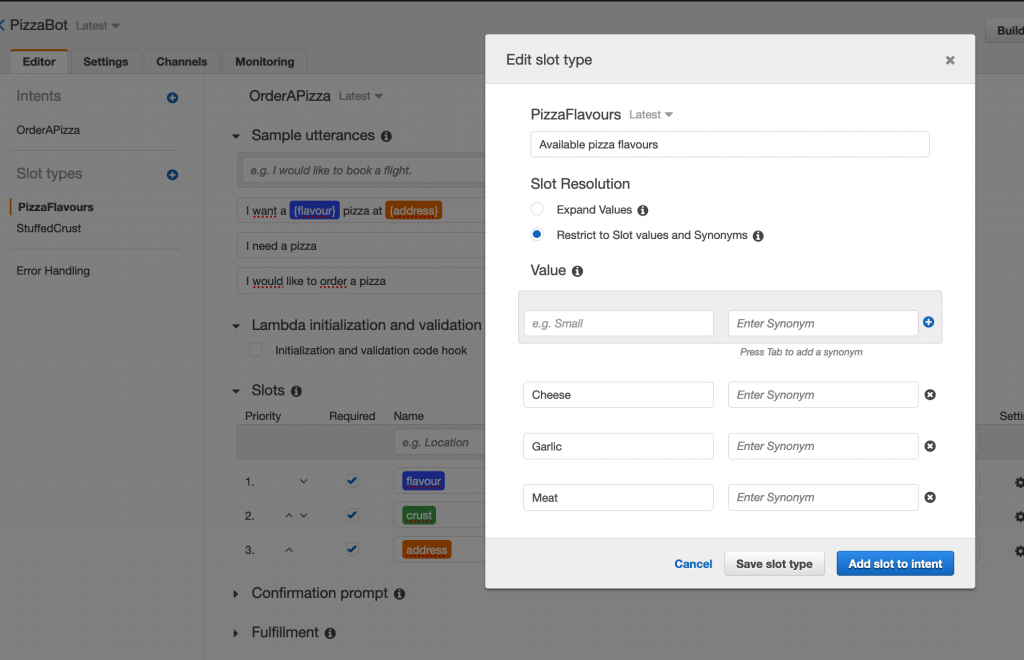
Task: Click the blue plus to add value
Action: (x=928, y=322)
